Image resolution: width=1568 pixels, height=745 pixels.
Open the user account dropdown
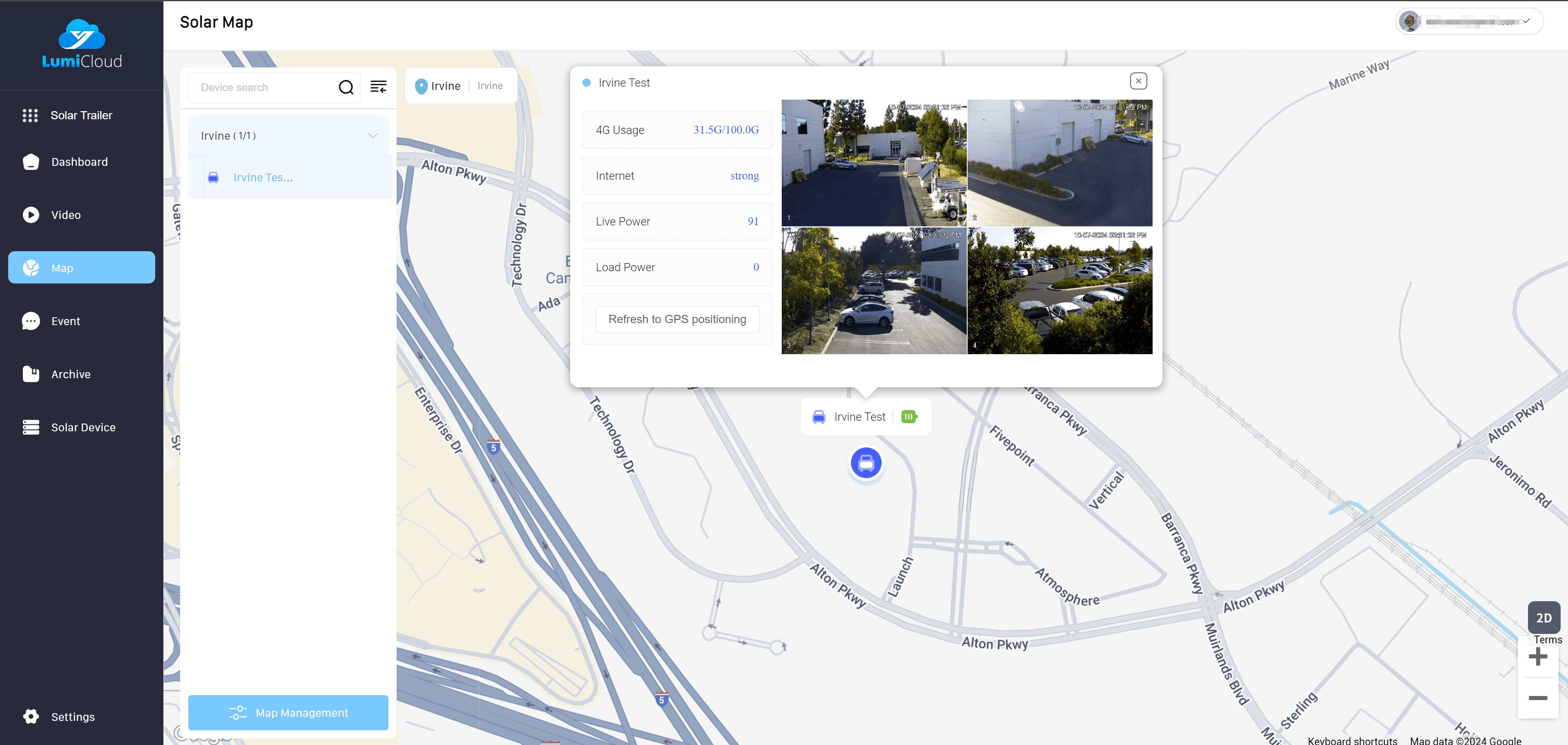pyautogui.click(x=1470, y=22)
